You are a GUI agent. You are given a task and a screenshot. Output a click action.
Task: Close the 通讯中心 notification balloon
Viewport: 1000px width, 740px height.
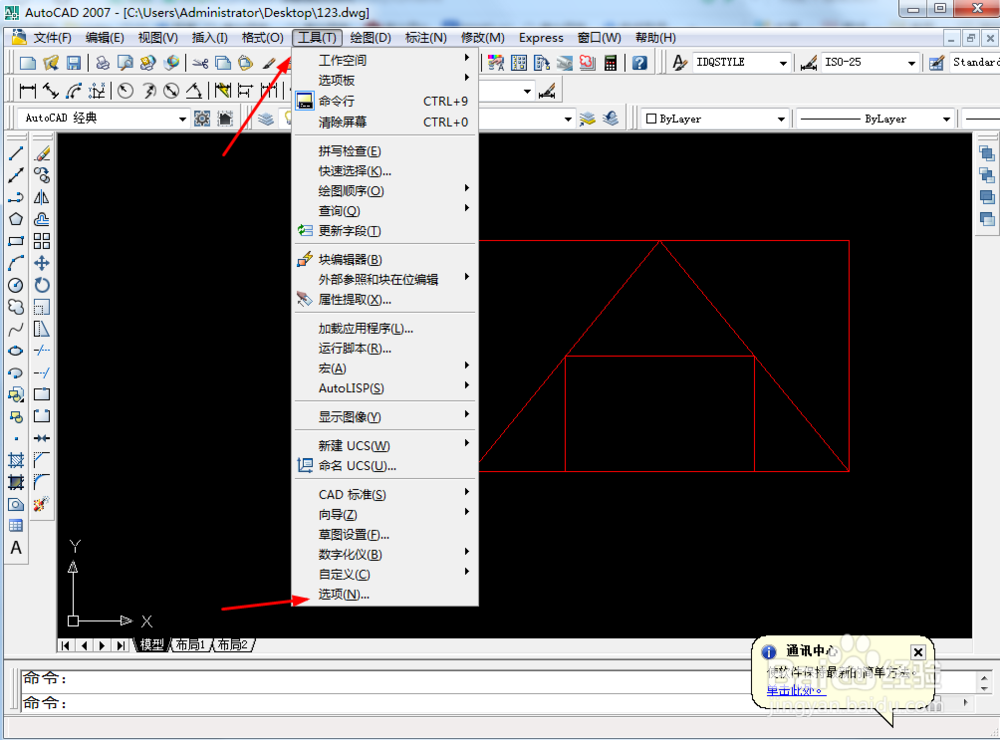pos(918,652)
